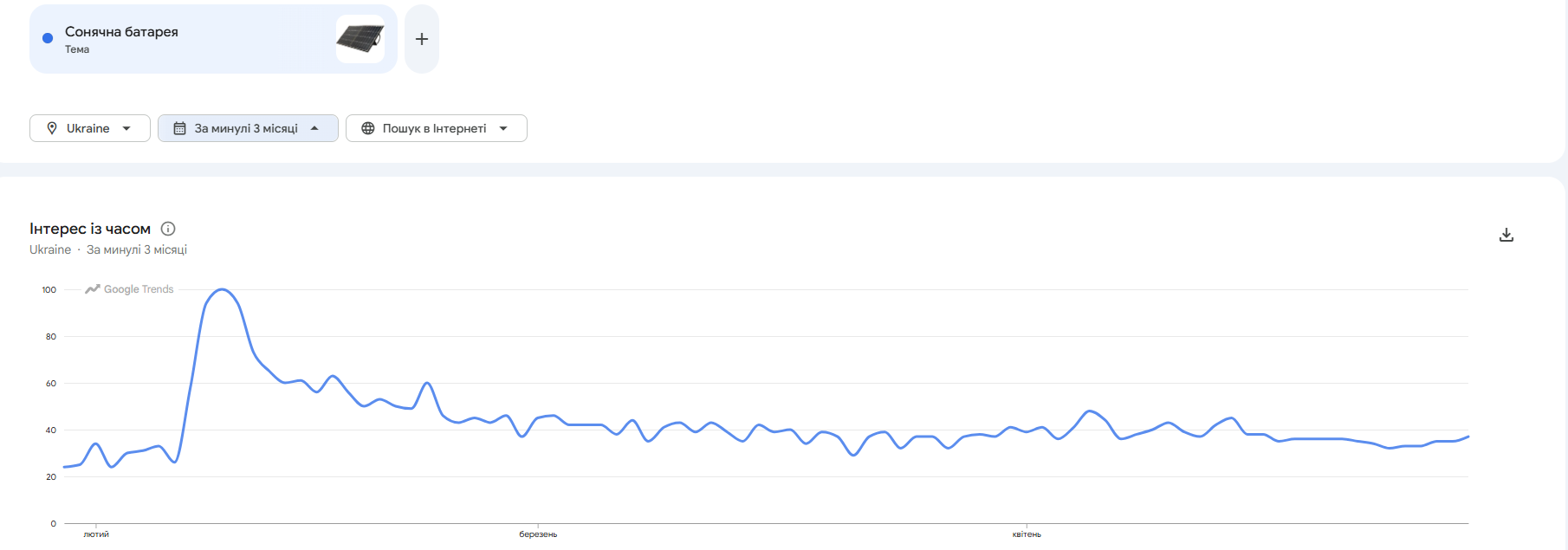Click the blue color dot of the term

48,38
